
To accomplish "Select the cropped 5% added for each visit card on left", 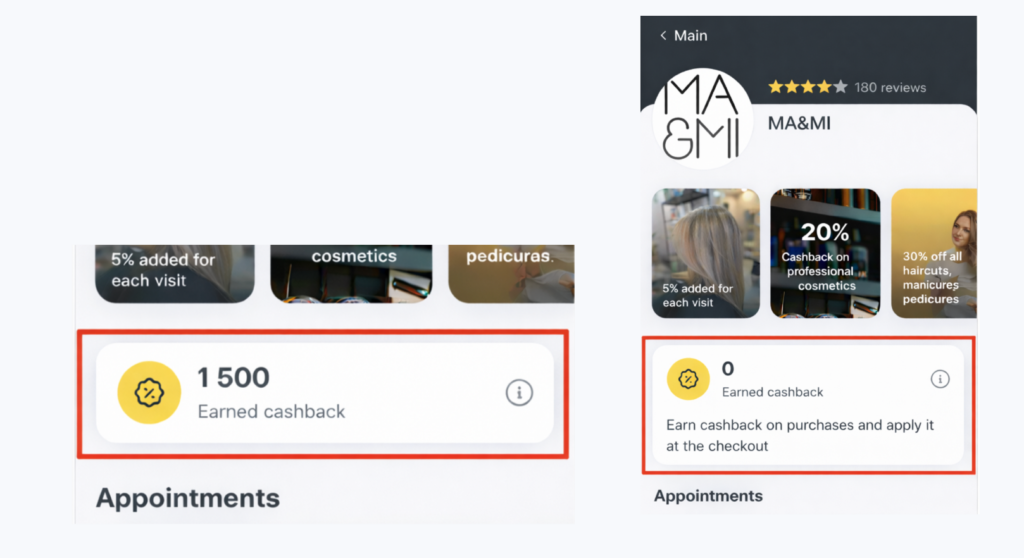I will pyautogui.click(x=174, y=272).
